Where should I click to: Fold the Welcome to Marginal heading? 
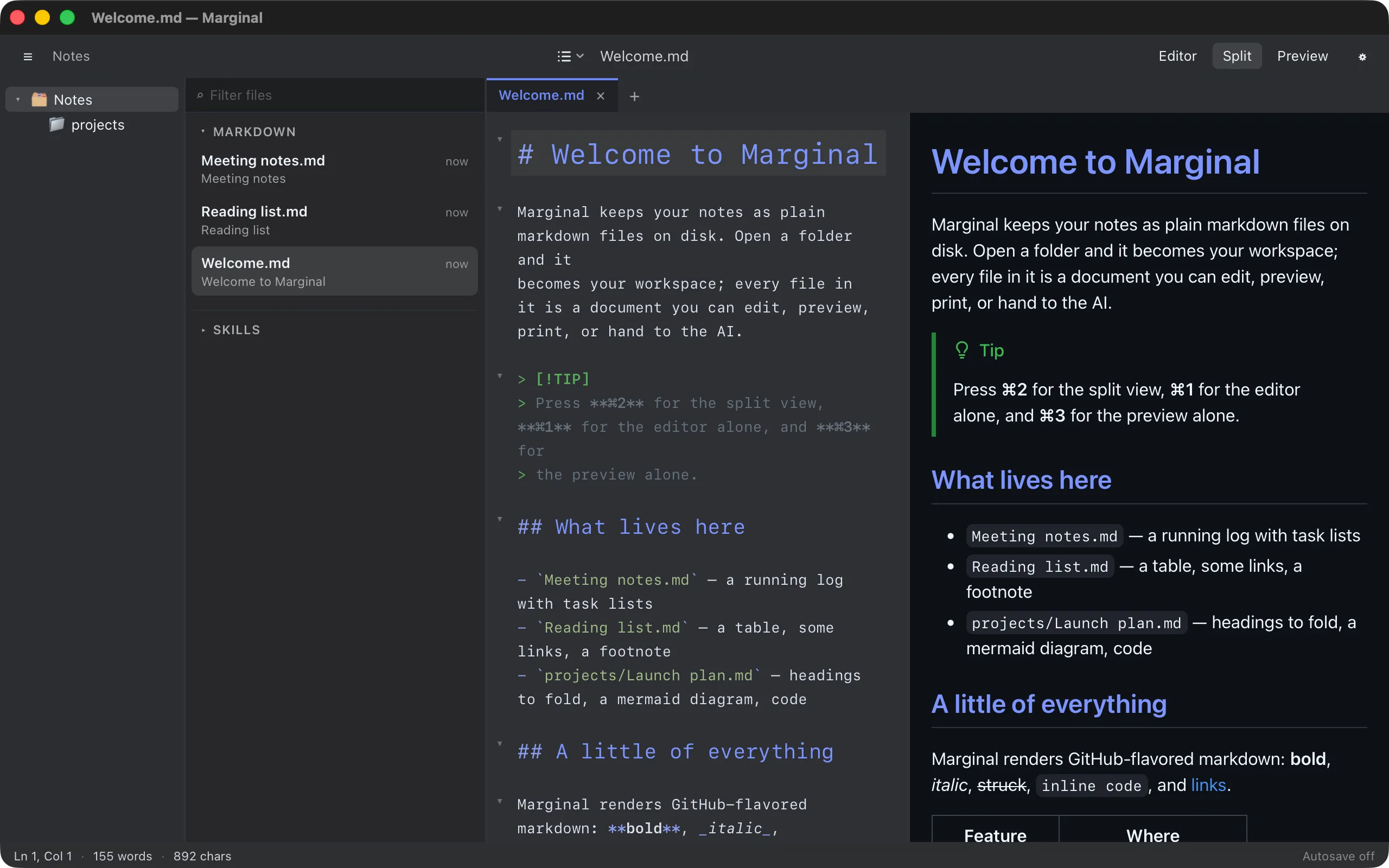(500, 139)
